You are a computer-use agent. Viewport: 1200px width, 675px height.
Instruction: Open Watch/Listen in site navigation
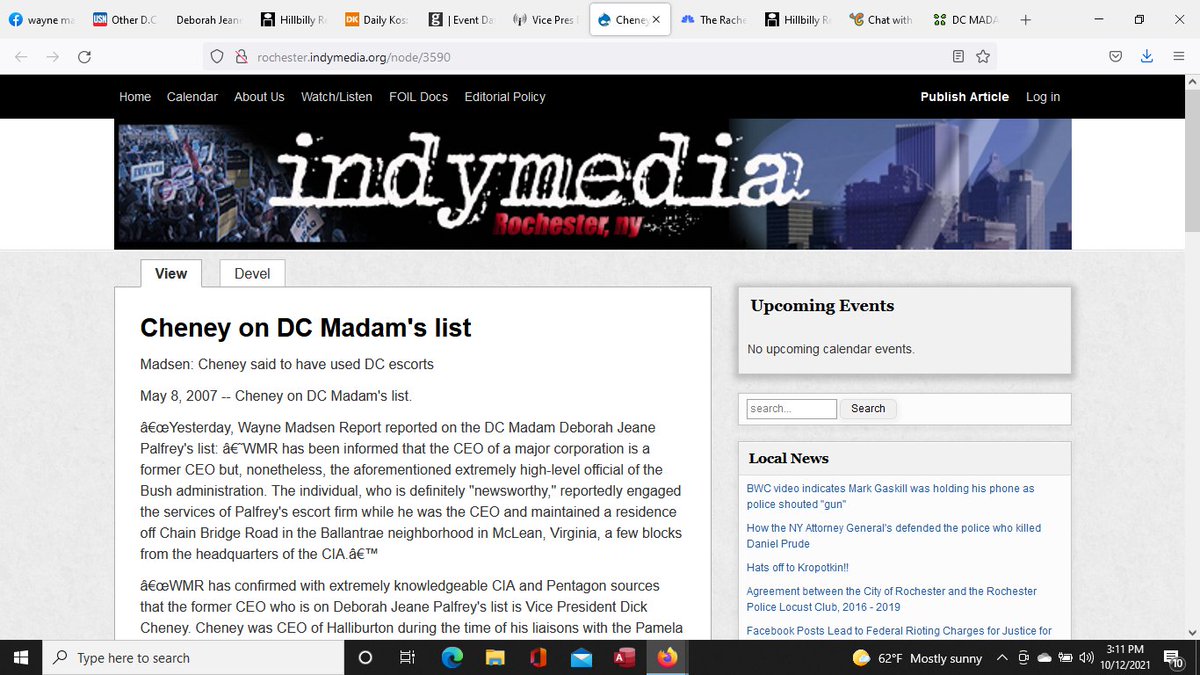[337, 97]
